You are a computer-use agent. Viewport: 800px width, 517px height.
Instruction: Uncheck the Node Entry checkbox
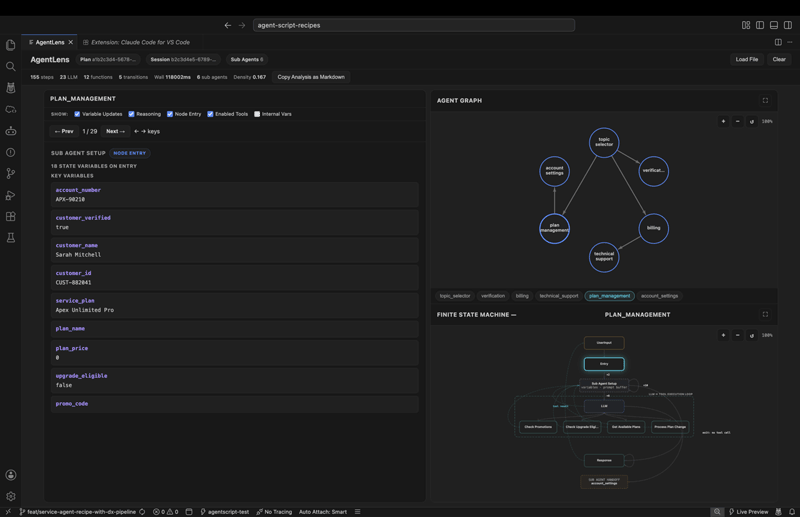point(170,114)
